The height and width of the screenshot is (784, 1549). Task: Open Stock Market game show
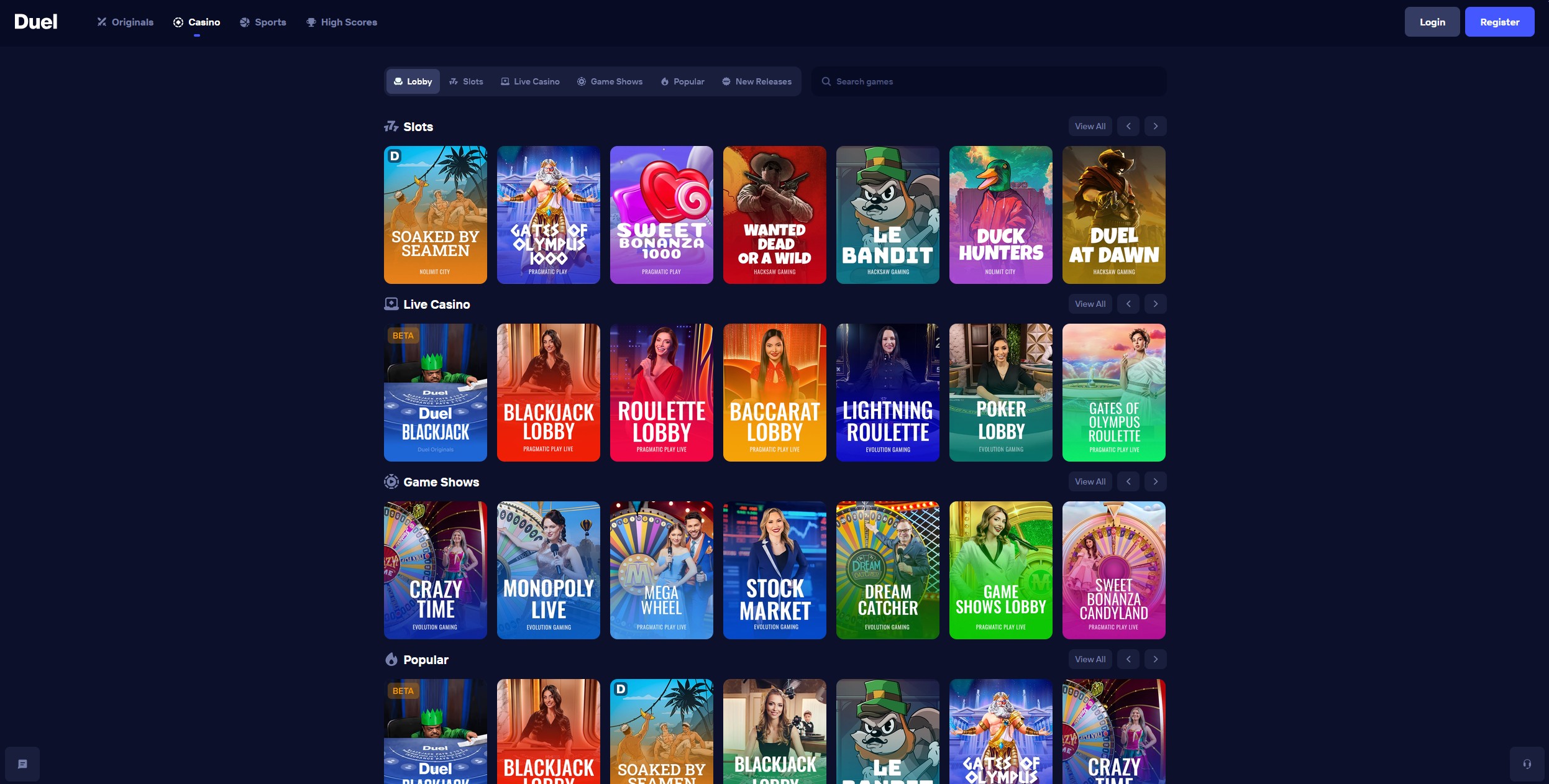click(x=775, y=570)
